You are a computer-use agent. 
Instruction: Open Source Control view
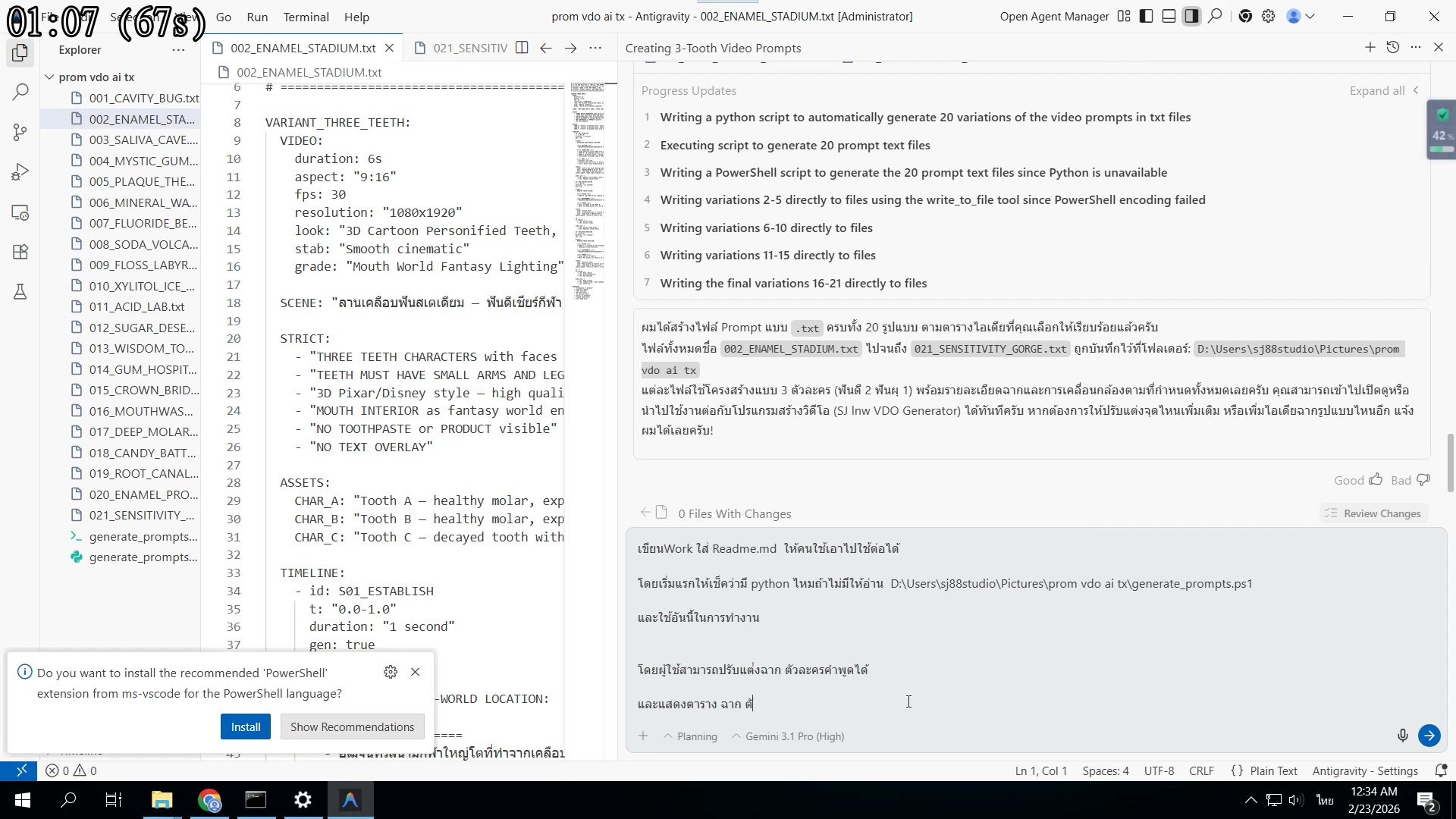pos(20,132)
